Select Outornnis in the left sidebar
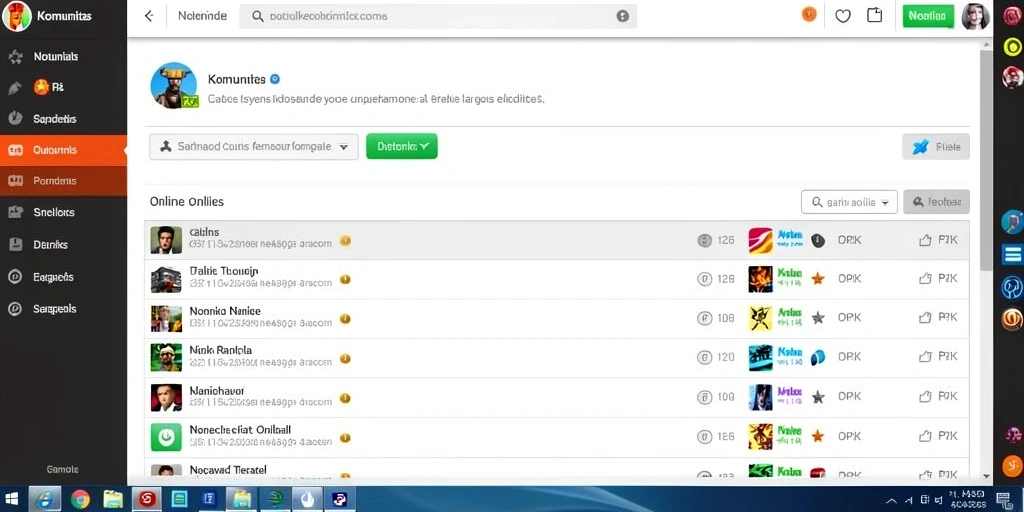Screen dimensions: 1024x512 click(x=63, y=150)
